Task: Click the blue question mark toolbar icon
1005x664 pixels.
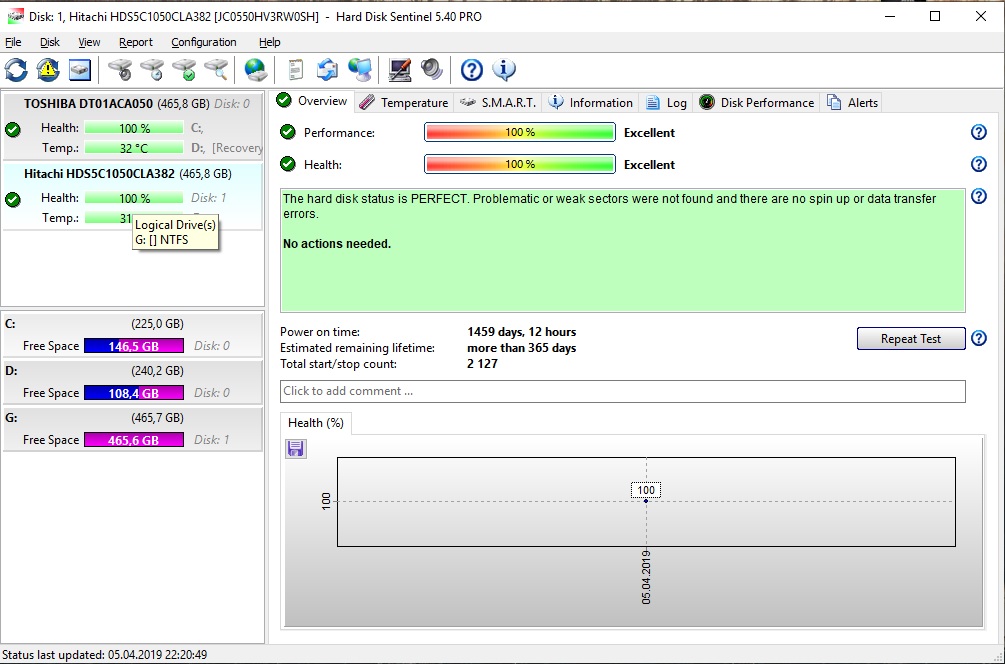Action: point(472,70)
